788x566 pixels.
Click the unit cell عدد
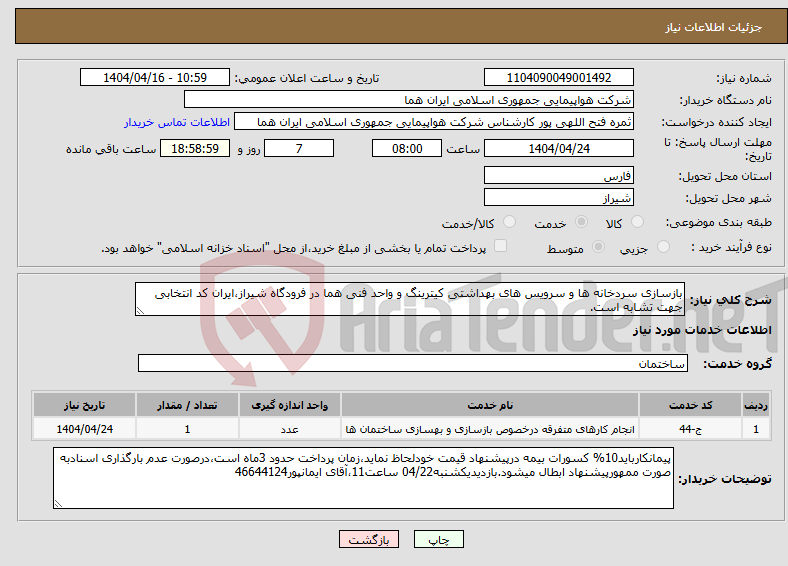click(x=289, y=429)
